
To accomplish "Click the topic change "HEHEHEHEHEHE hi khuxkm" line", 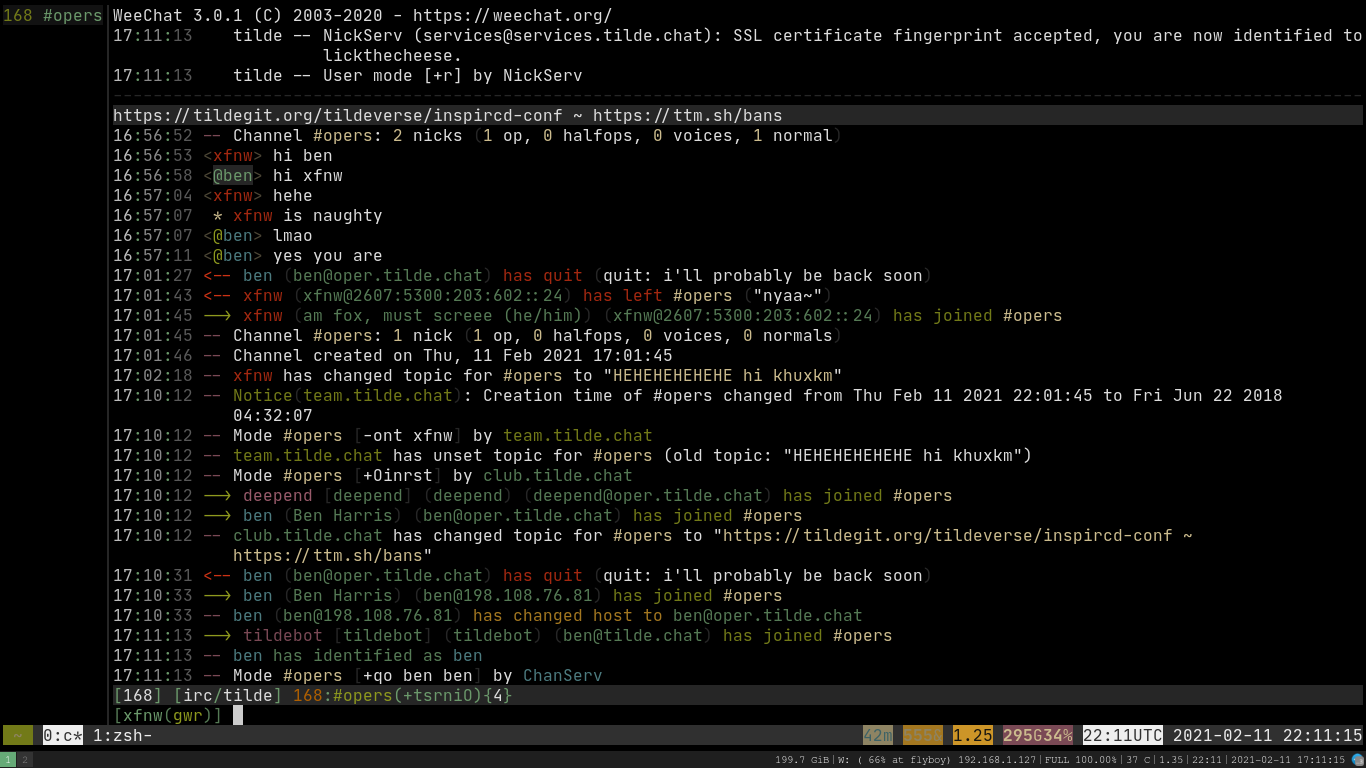I will tap(478, 376).
